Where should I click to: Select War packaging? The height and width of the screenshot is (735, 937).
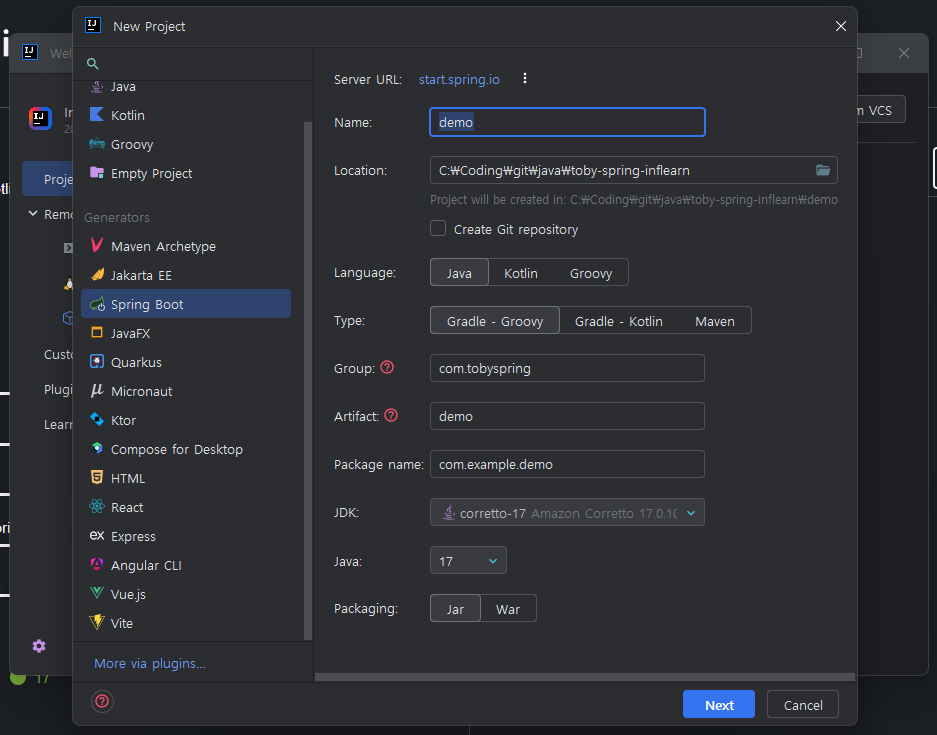(508, 609)
